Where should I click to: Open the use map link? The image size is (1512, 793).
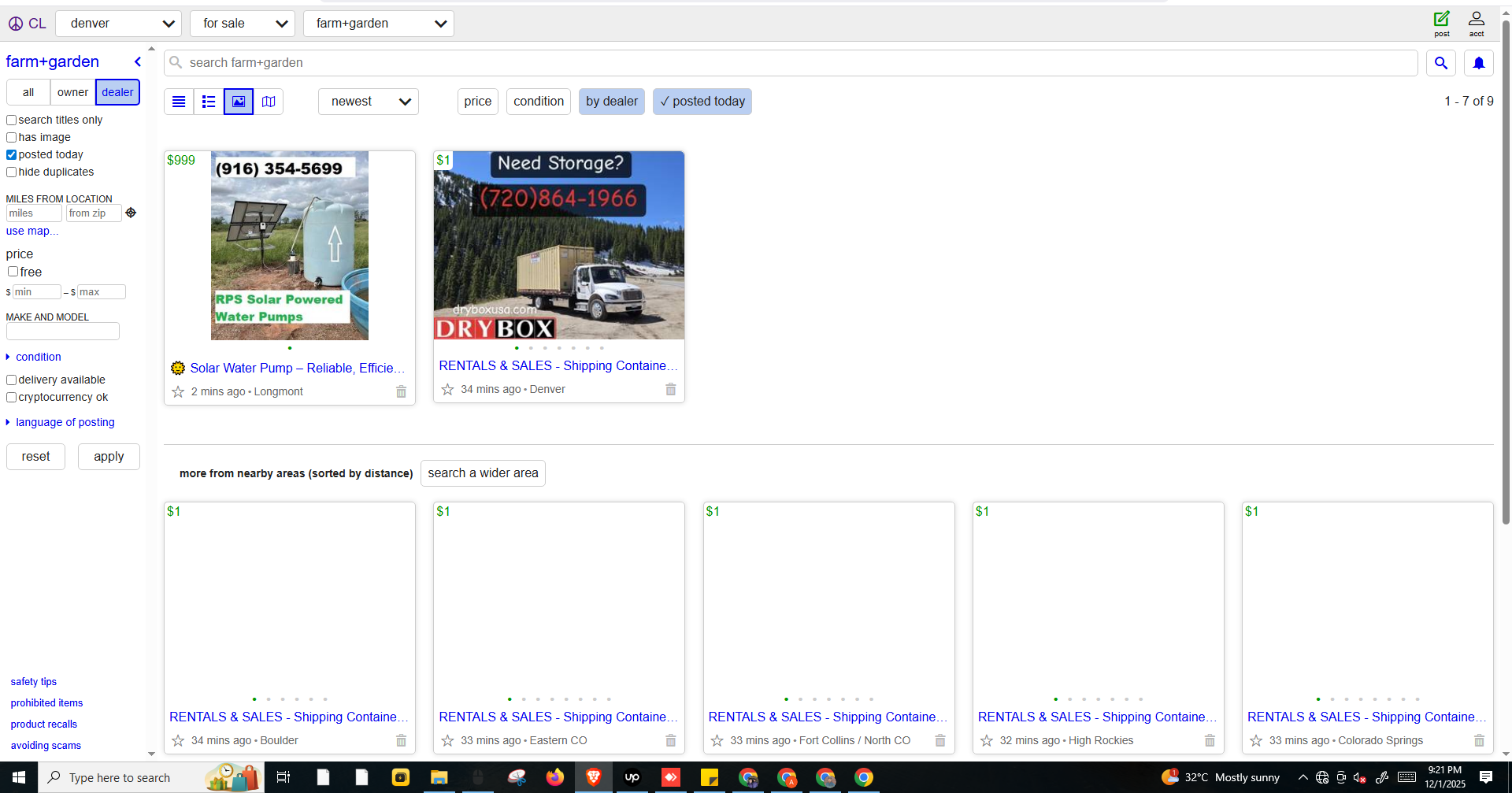point(32,231)
